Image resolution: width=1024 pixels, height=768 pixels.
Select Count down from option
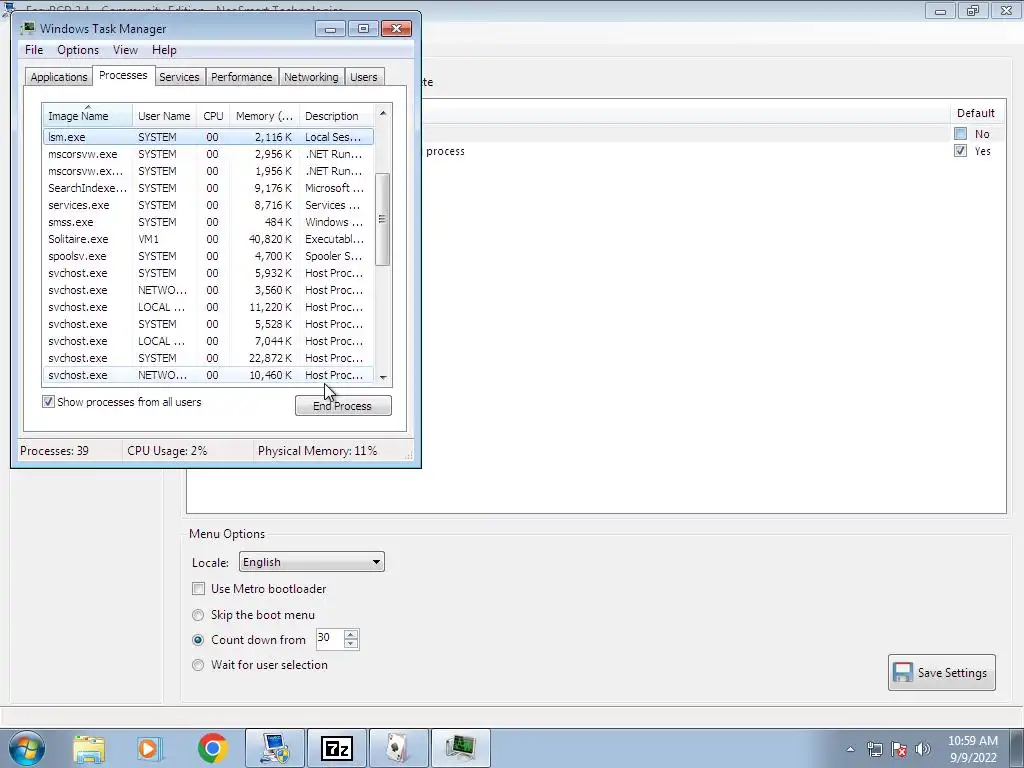198,640
